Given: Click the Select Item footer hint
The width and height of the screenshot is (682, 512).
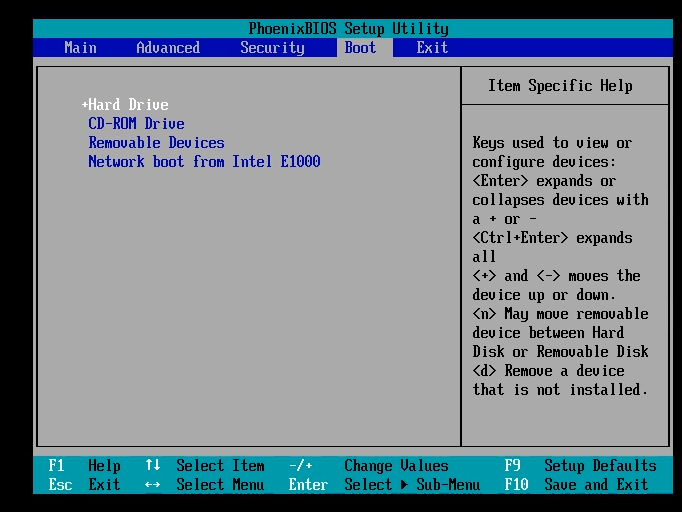Looking at the screenshot, I should 220,466.
